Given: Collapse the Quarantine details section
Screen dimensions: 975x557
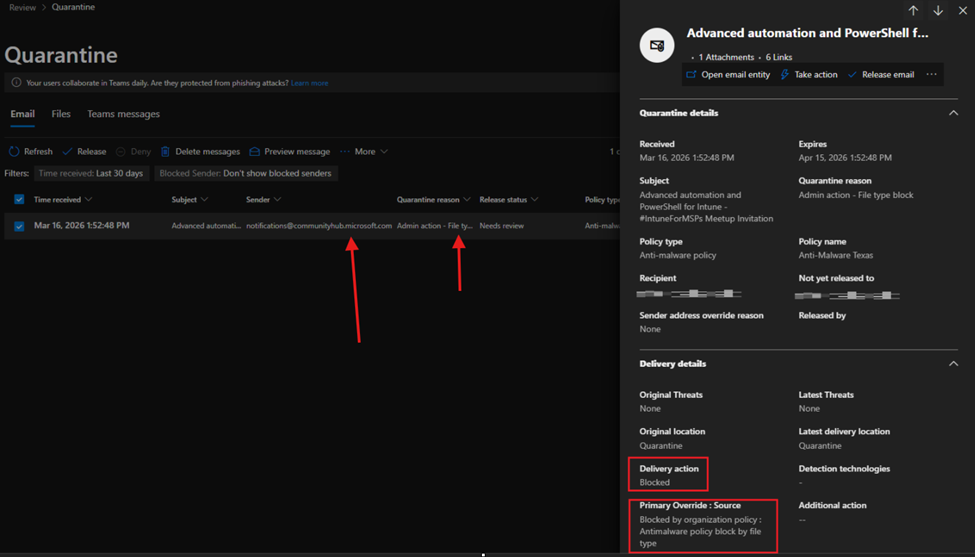Looking at the screenshot, I should tap(953, 113).
